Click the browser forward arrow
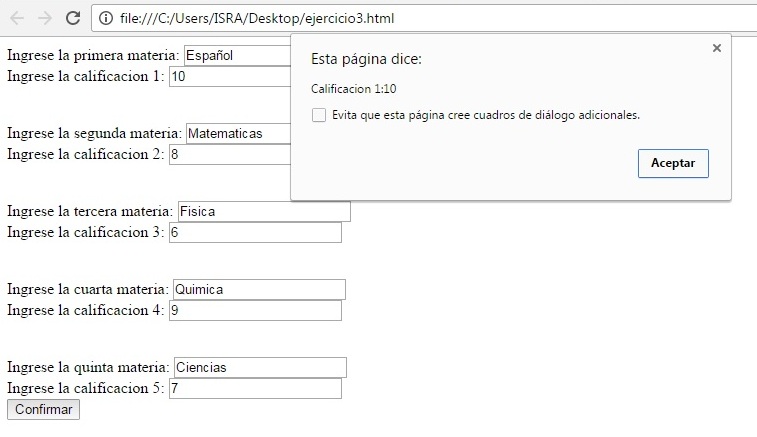 [x=44, y=18]
